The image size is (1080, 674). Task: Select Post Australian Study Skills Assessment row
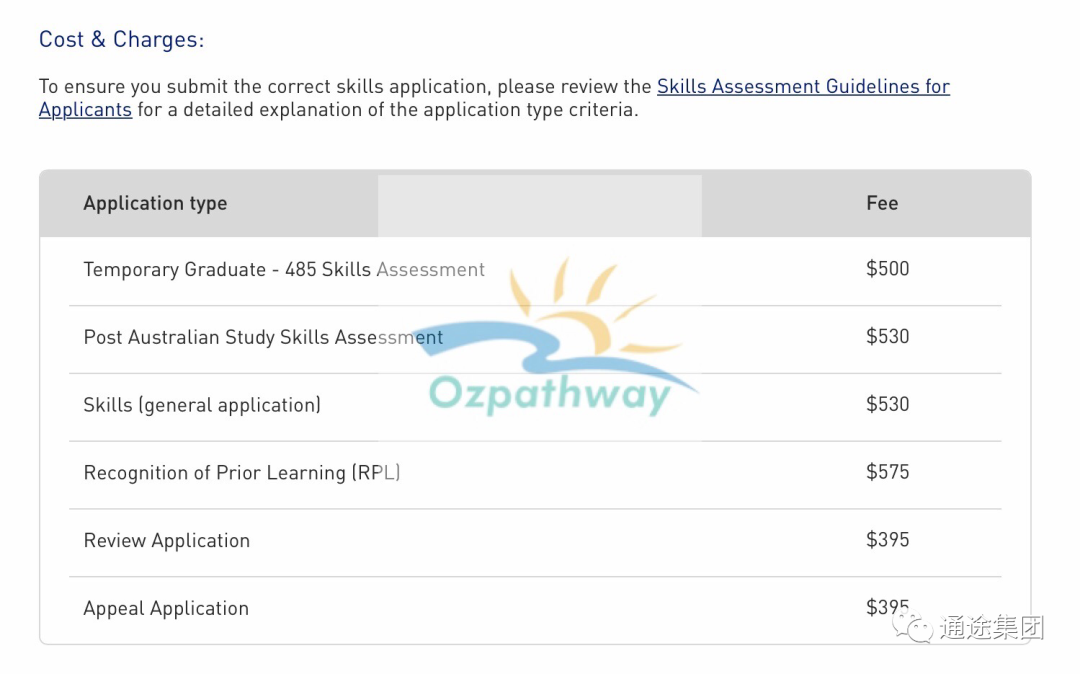[535, 338]
